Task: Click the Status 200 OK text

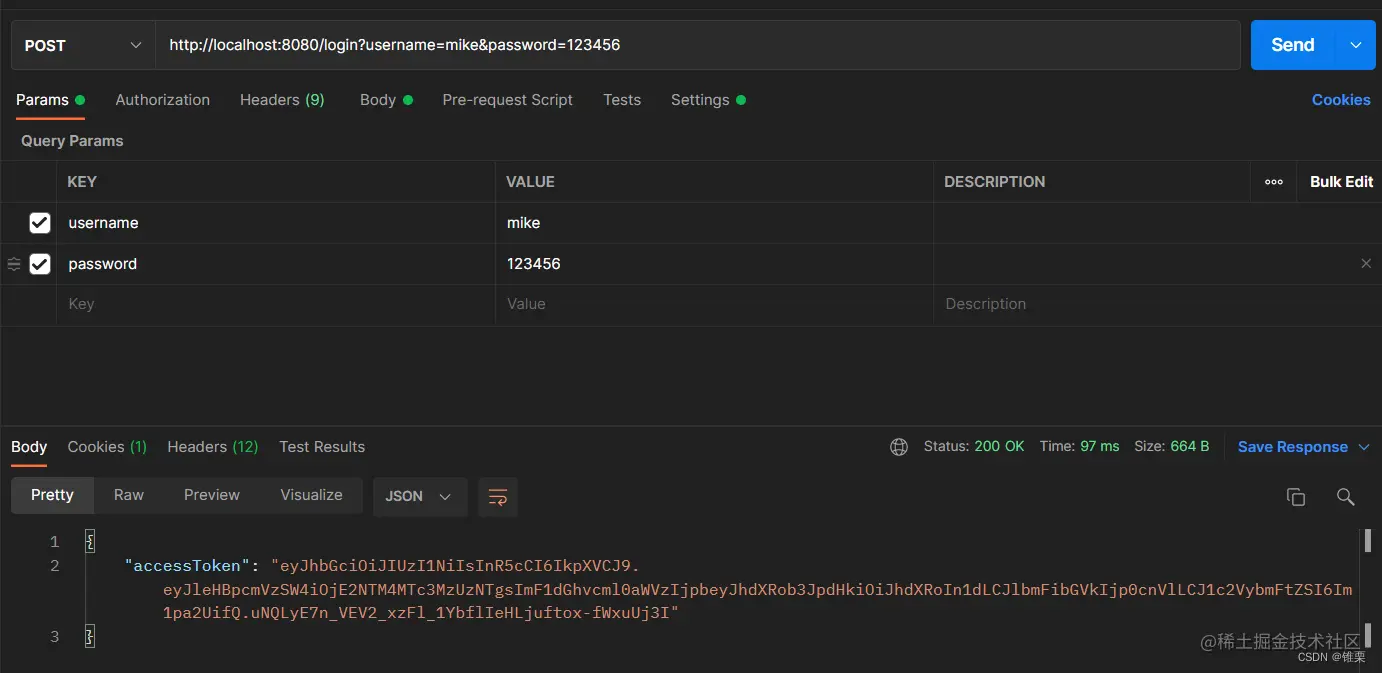Action: (974, 447)
